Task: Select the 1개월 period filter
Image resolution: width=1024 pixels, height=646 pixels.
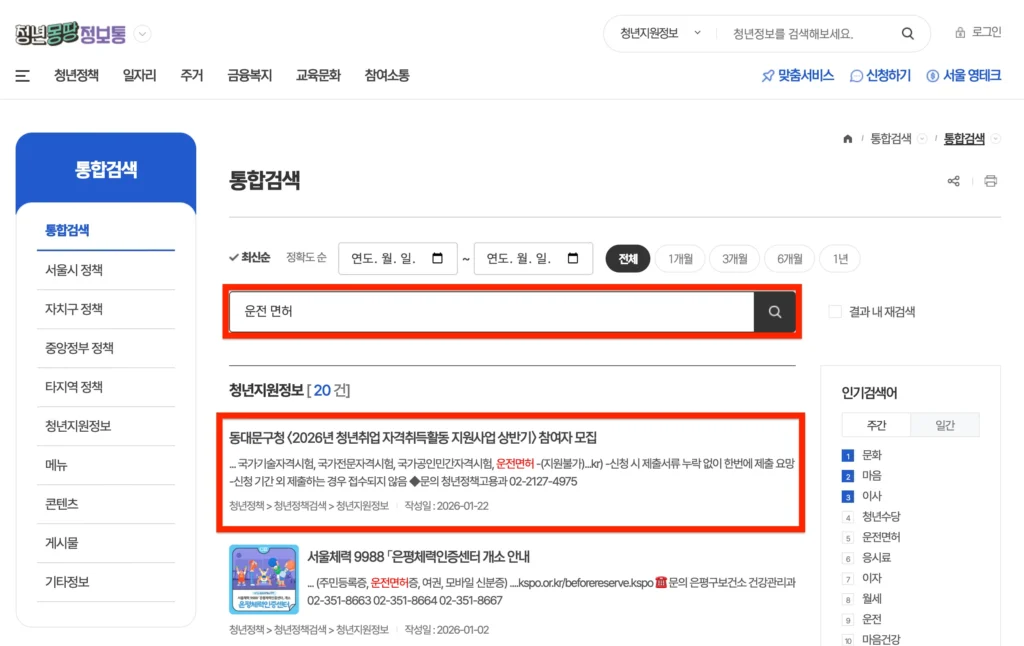Action: (681, 258)
